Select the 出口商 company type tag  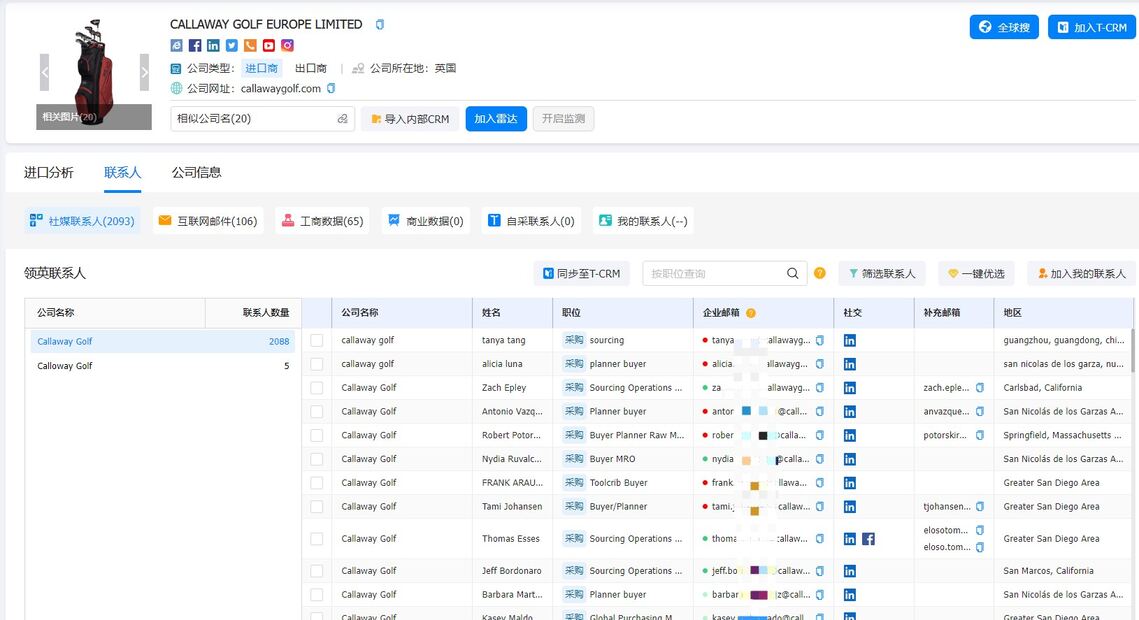click(x=311, y=68)
